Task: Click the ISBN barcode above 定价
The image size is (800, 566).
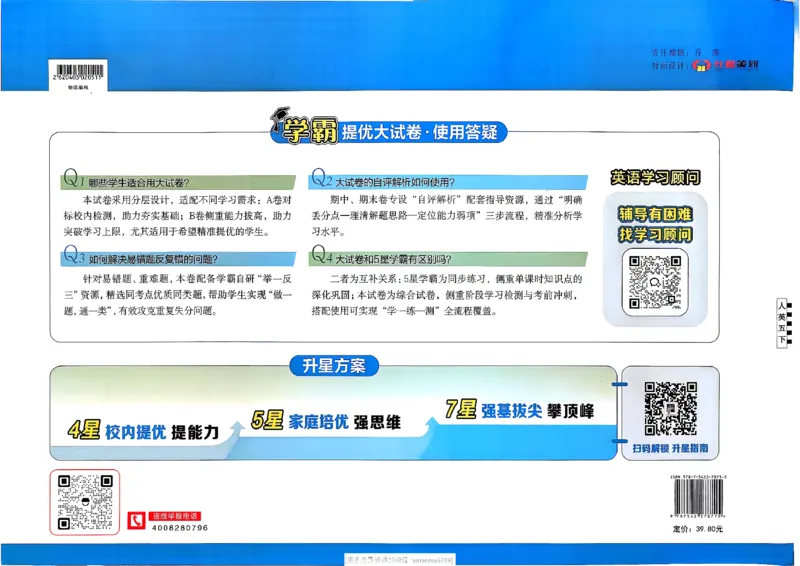Action: [x=698, y=498]
